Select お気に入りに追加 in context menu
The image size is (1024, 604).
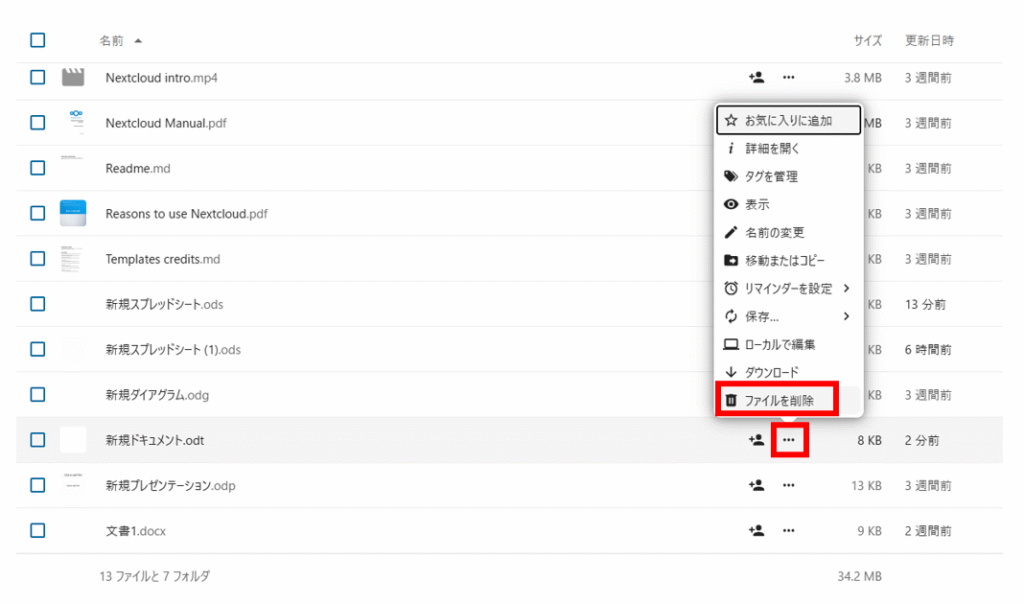pyautogui.click(x=788, y=121)
